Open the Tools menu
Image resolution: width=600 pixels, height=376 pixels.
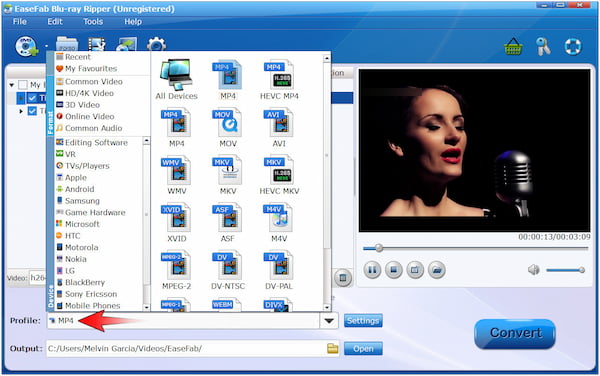tap(93, 21)
